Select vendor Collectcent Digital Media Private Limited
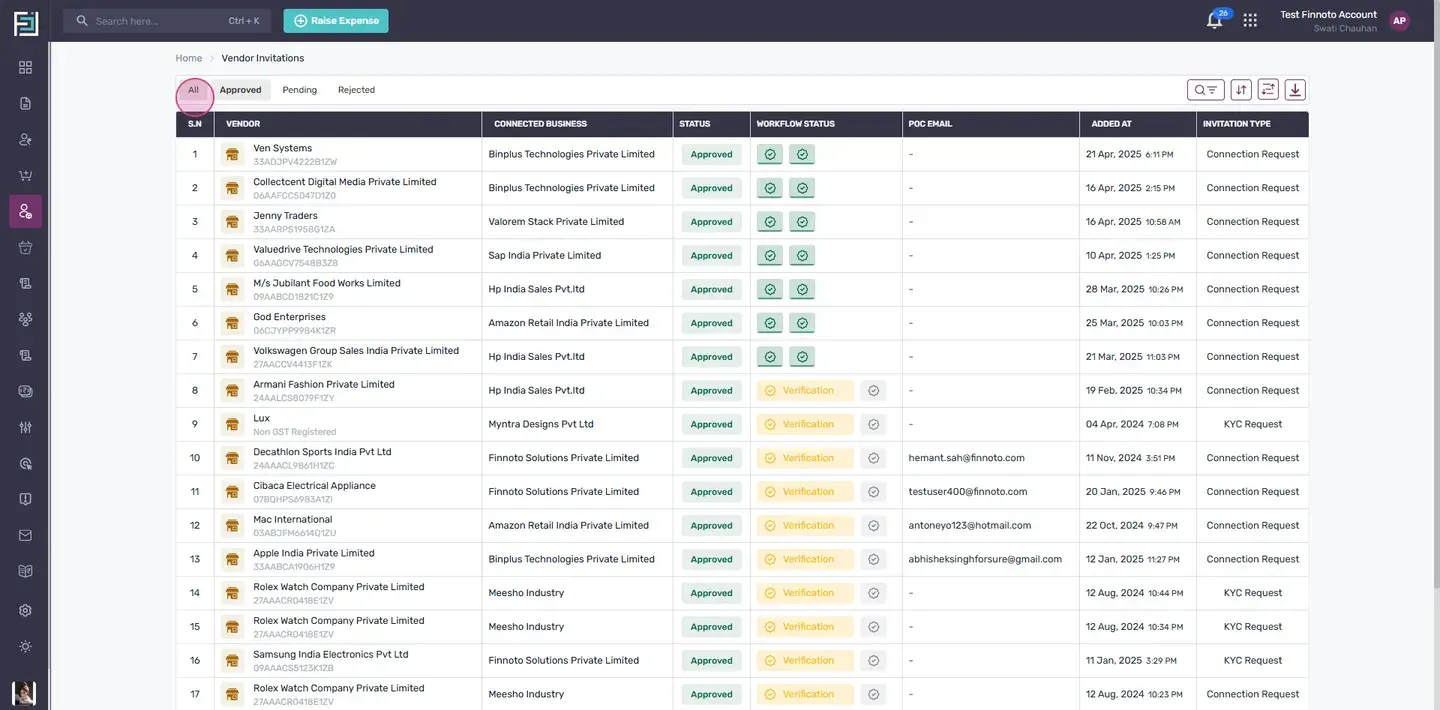1440x710 pixels. pyautogui.click(x=344, y=182)
